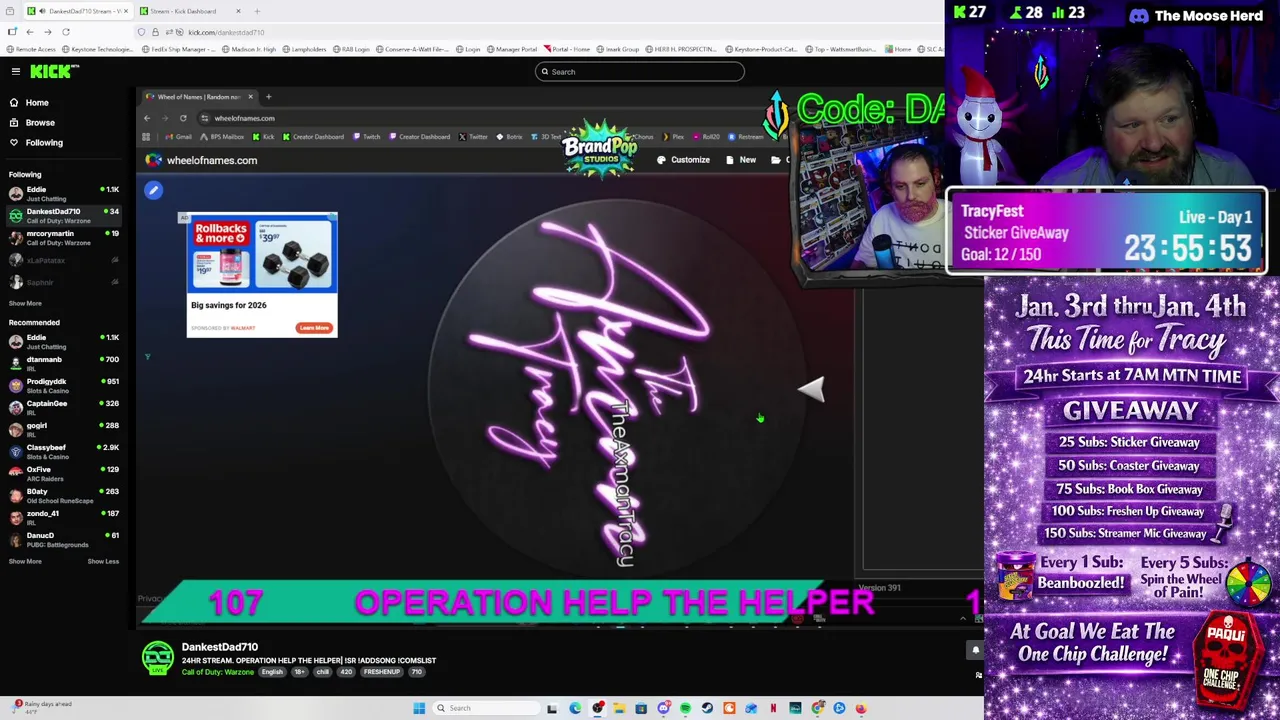Click the Kick logo
This screenshot has width=1280, height=720.
tap(53, 71)
